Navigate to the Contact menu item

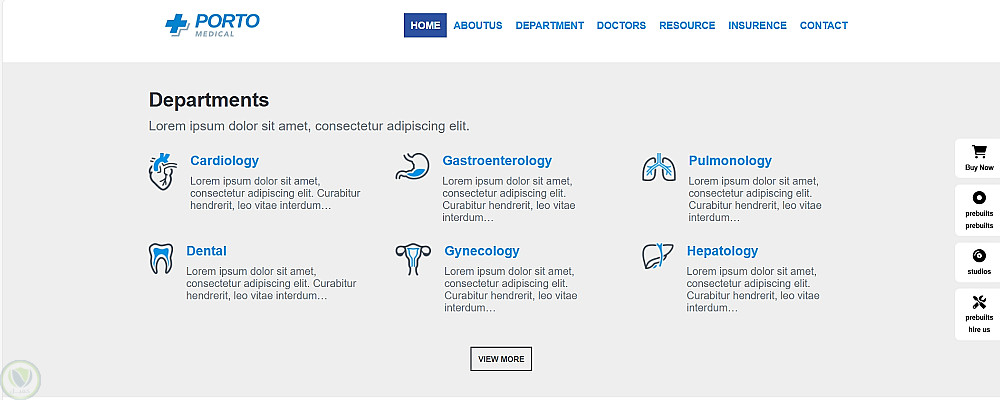(x=823, y=26)
